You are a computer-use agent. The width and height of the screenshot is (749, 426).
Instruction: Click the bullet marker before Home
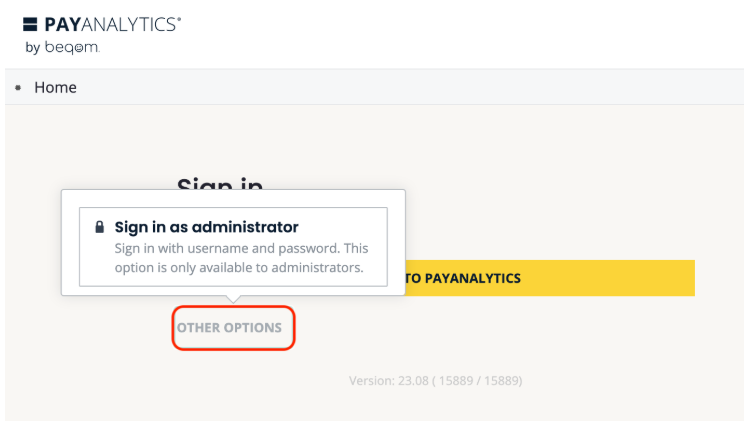(x=19, y=88)
